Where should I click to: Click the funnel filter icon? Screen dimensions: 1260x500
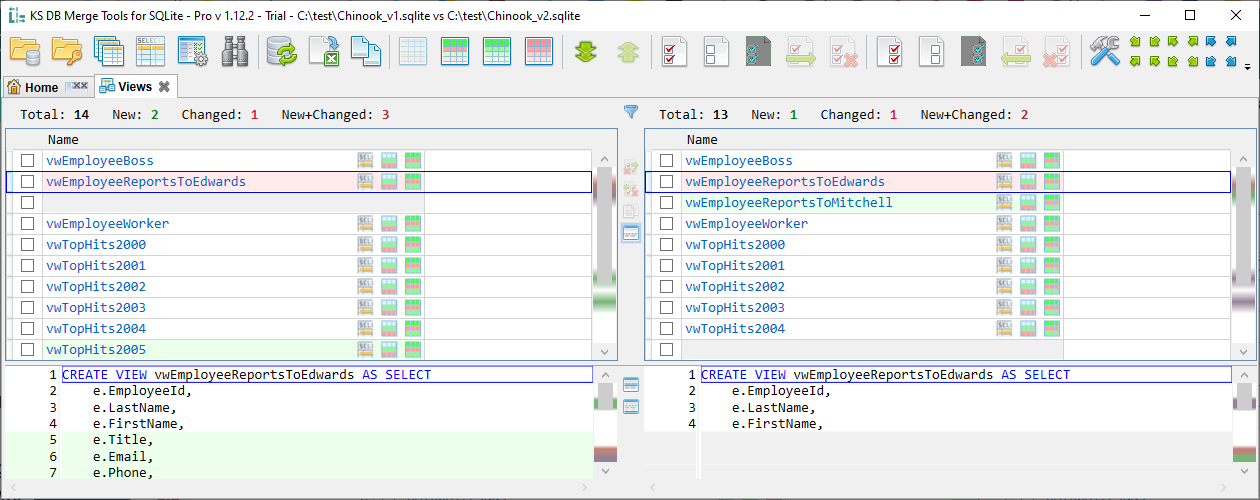pos(631,112)
